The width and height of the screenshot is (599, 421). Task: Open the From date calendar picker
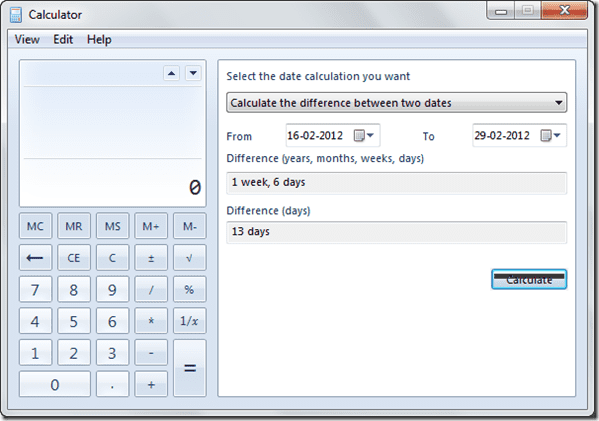(x=364, y=136)
